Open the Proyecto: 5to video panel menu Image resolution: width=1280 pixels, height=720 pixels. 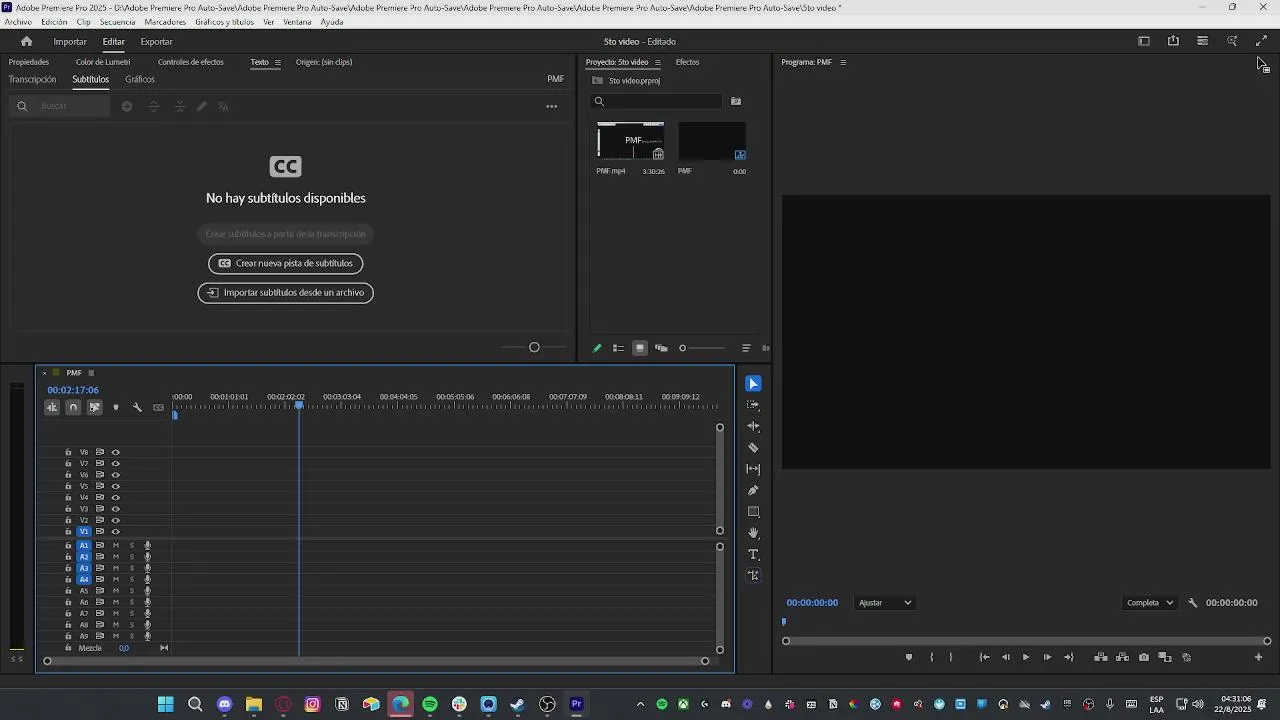(x=657, y=62)
